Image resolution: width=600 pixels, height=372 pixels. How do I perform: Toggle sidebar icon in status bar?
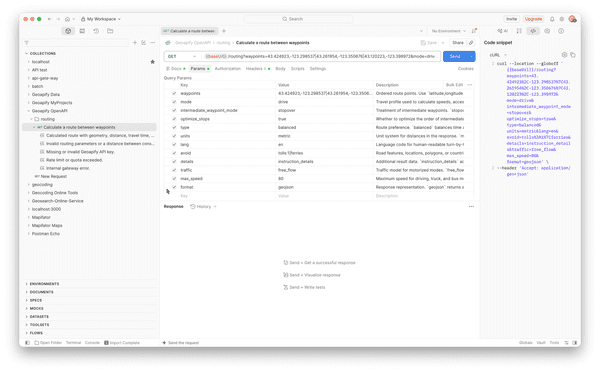point(27,343)
